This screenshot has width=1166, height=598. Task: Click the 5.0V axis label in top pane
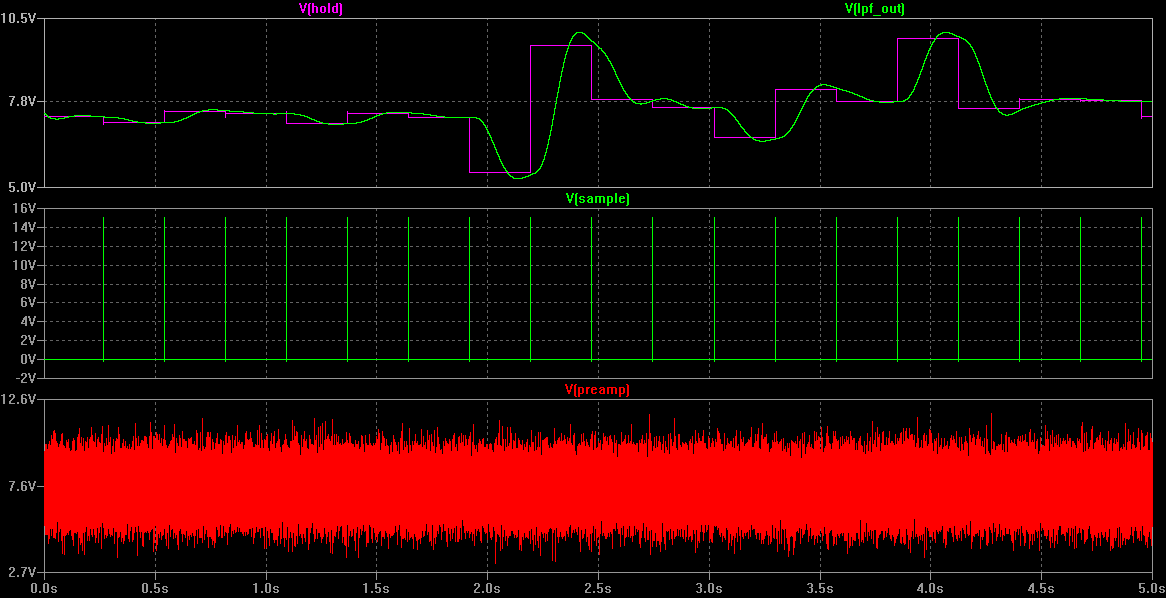point(22,186)
